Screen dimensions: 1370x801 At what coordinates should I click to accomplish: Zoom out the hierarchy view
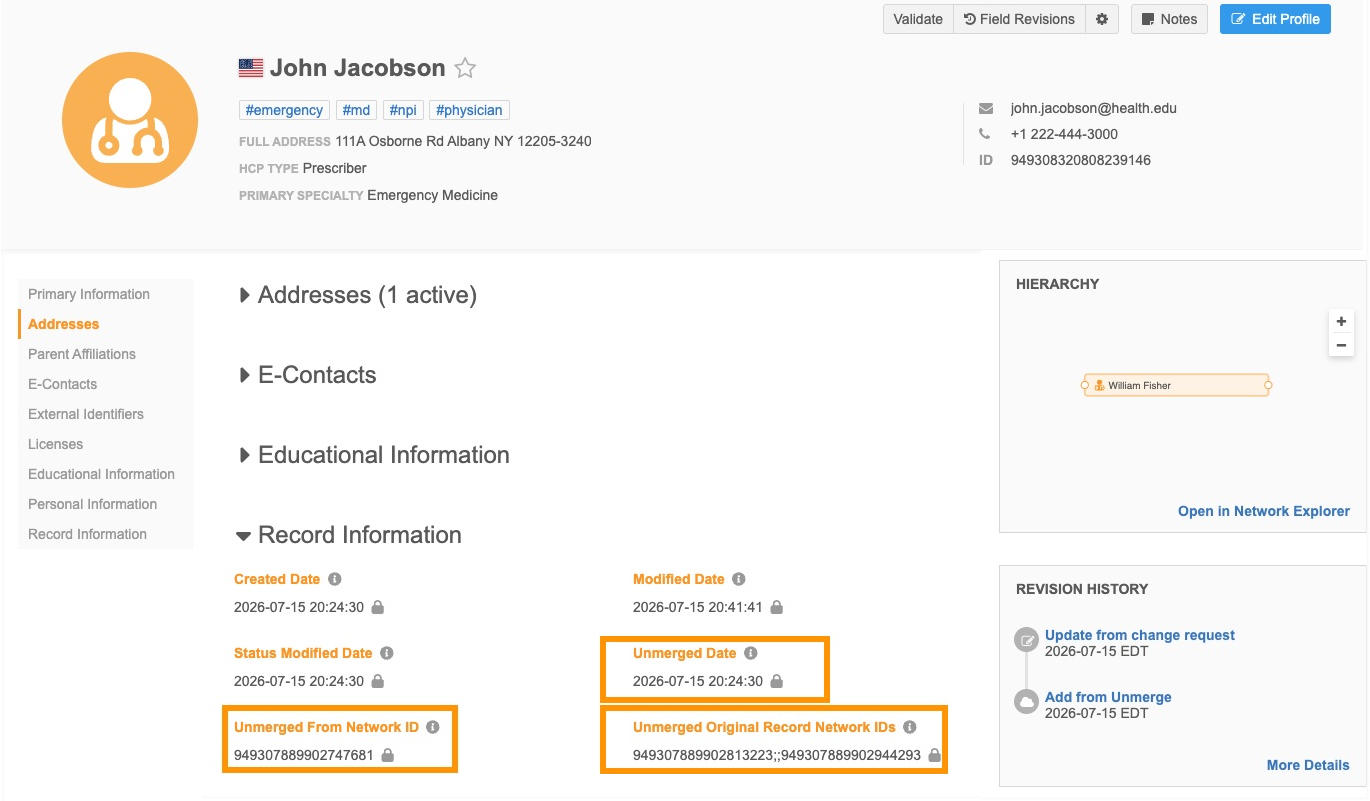click(x=1341, y=345)
